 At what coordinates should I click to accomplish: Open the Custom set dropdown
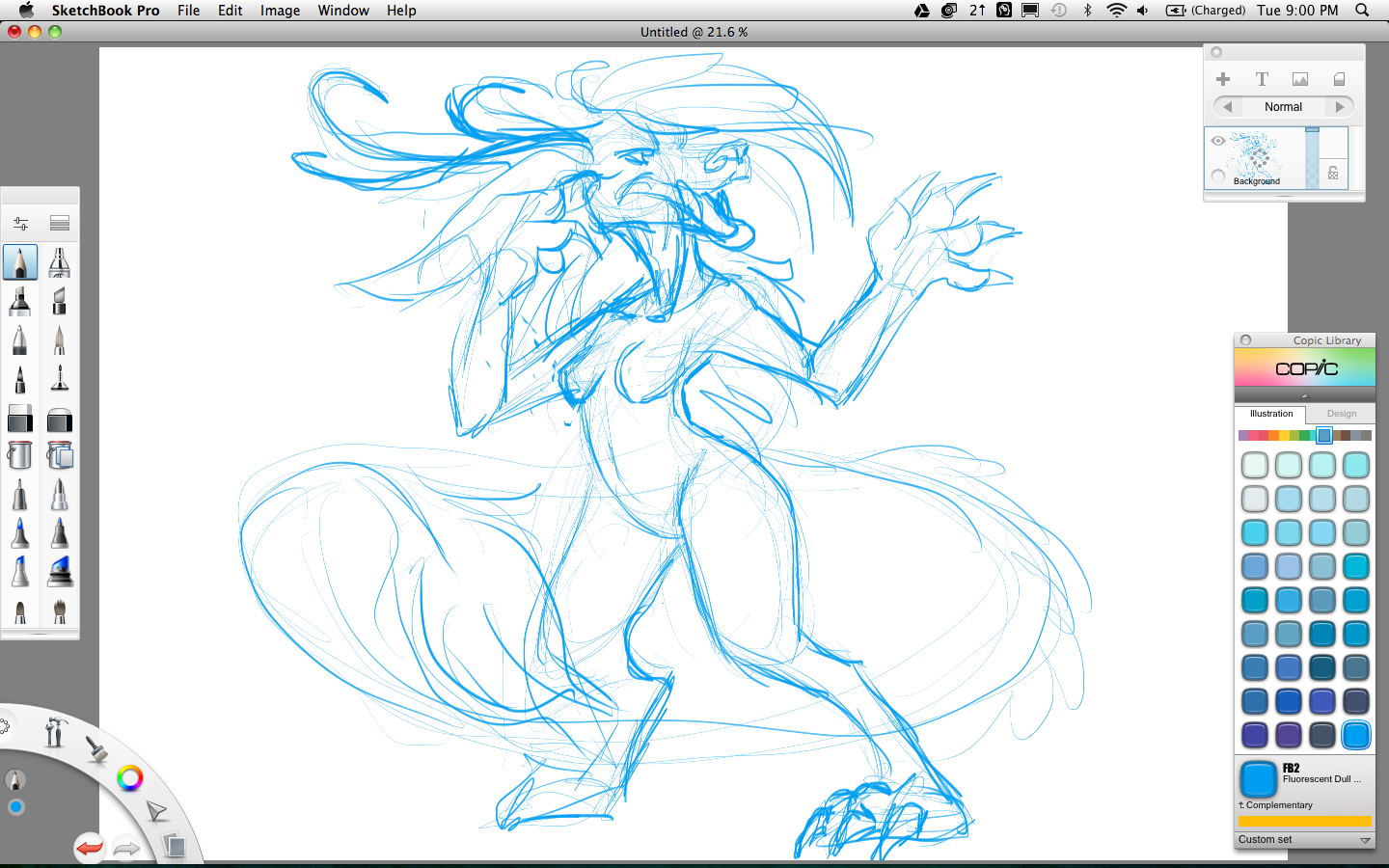(1304, 840)
